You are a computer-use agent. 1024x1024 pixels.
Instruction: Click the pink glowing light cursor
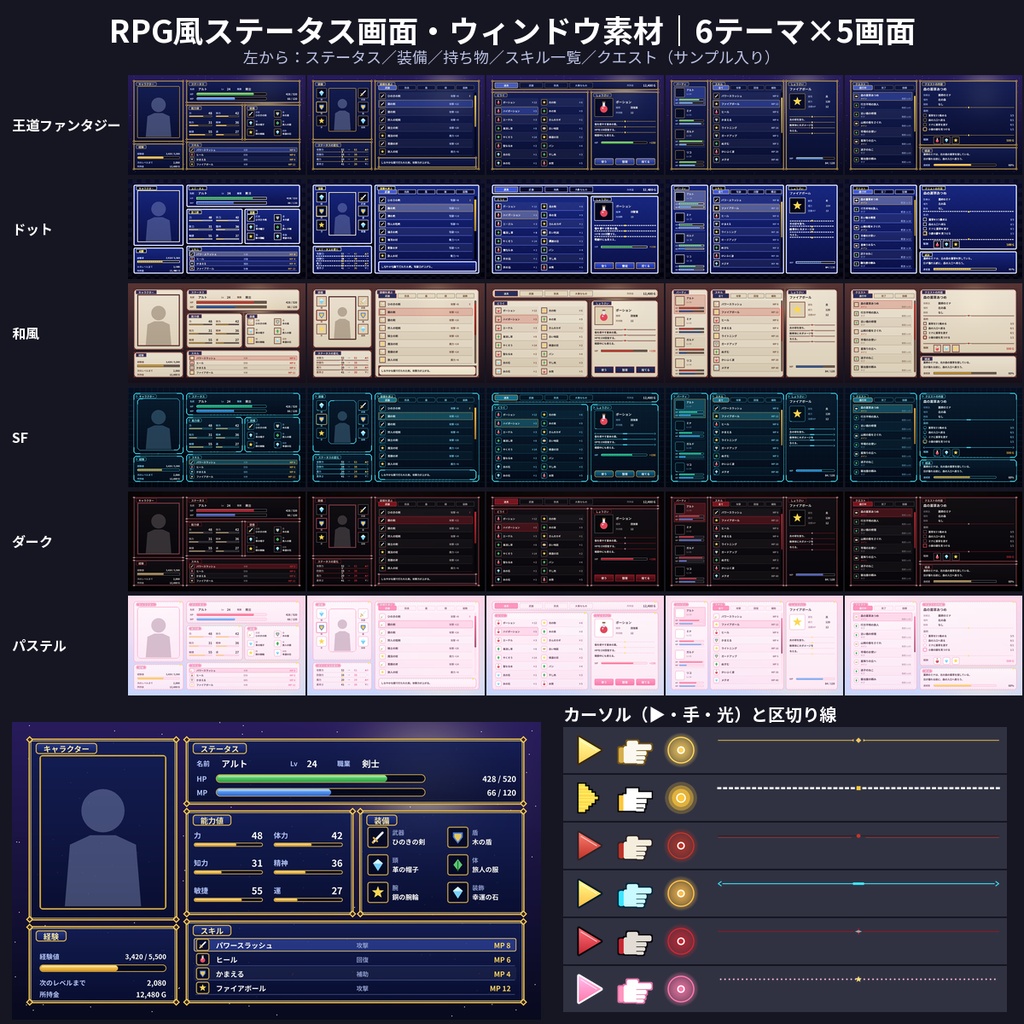point(680,989)
